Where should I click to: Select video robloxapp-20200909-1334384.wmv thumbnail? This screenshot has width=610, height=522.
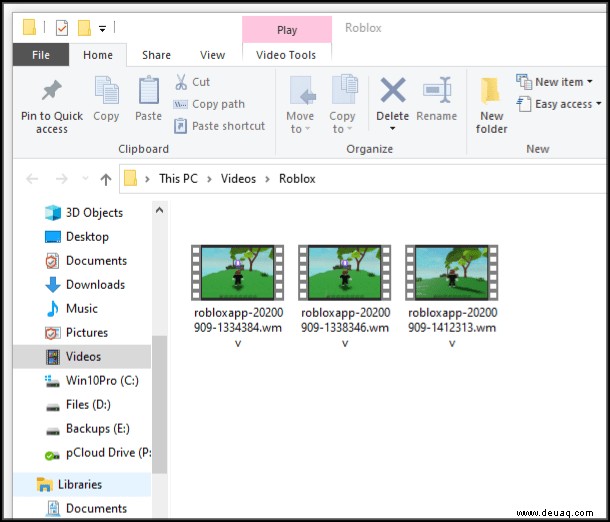238,272
